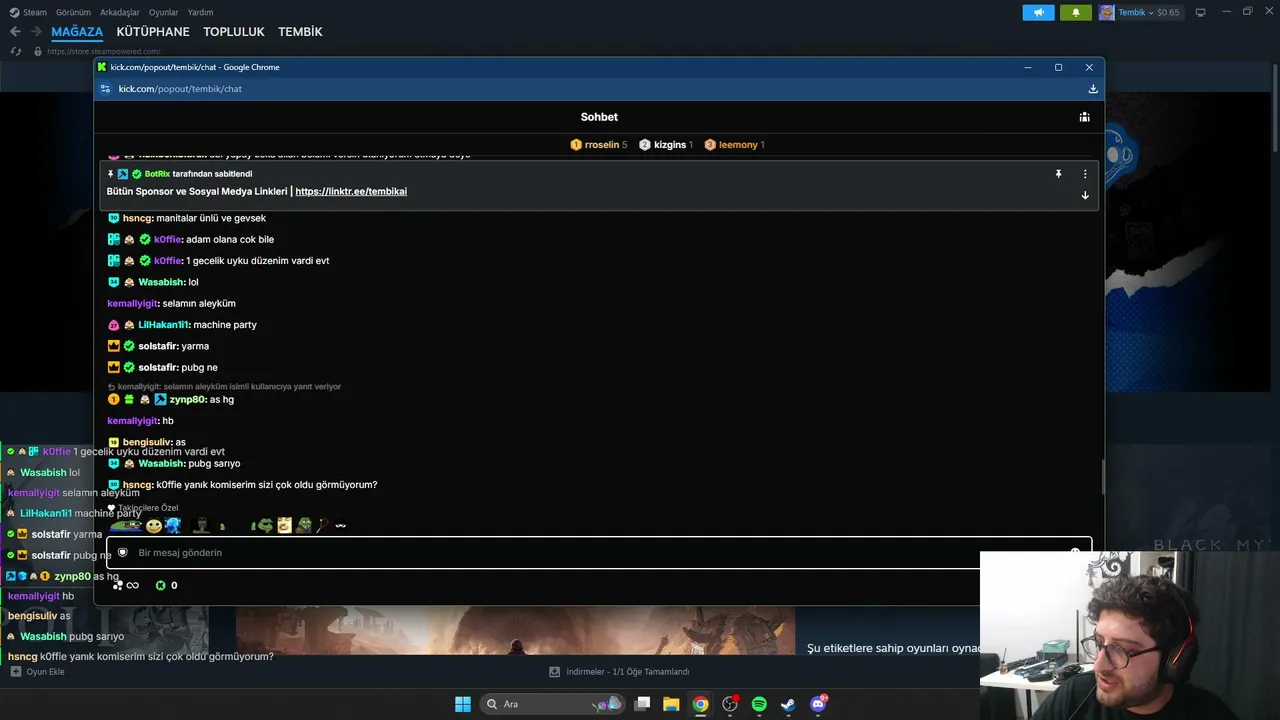1280x720 pixels.
Task: Click the pin icon on pinned message
Action: click(x=1058, y=174)
